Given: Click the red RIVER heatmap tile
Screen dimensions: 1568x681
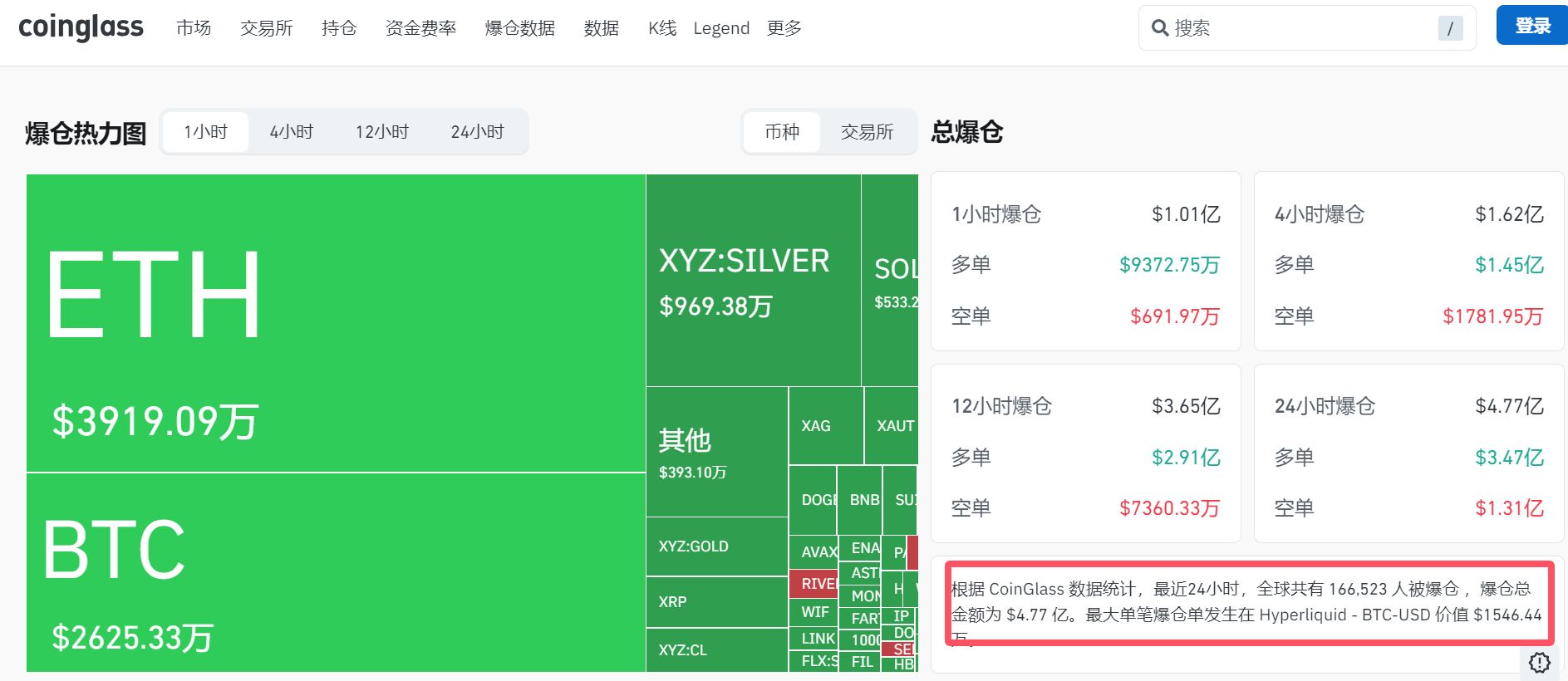Looking at the screenshot, I should click(x=813, y=584).
